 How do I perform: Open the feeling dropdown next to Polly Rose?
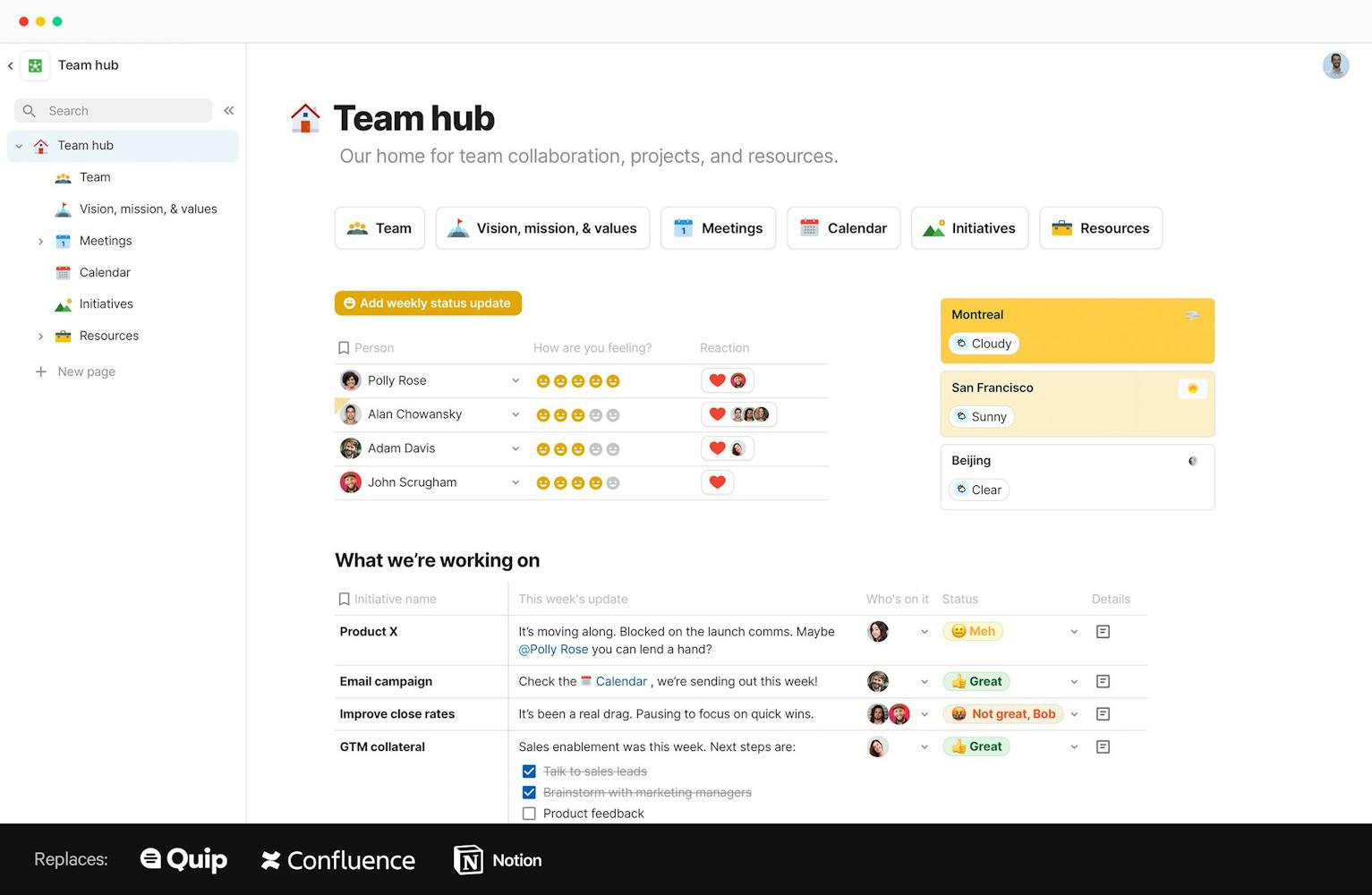[x=516, y=380]
